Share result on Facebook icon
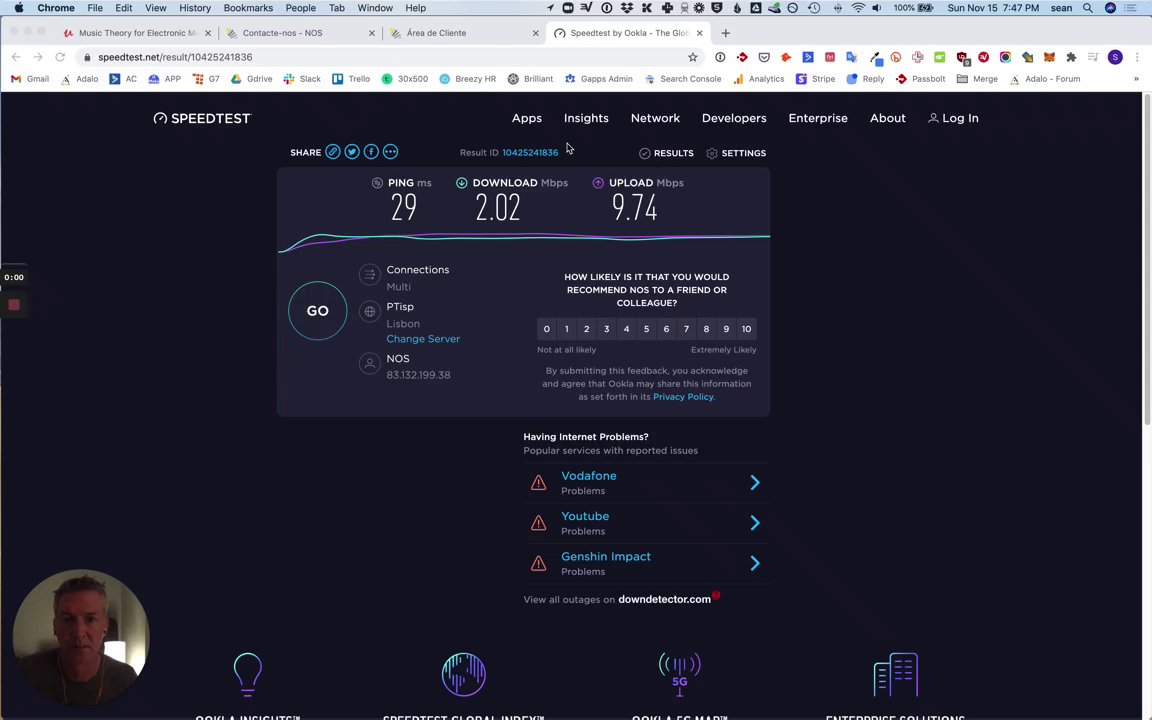 pos(371,152)
